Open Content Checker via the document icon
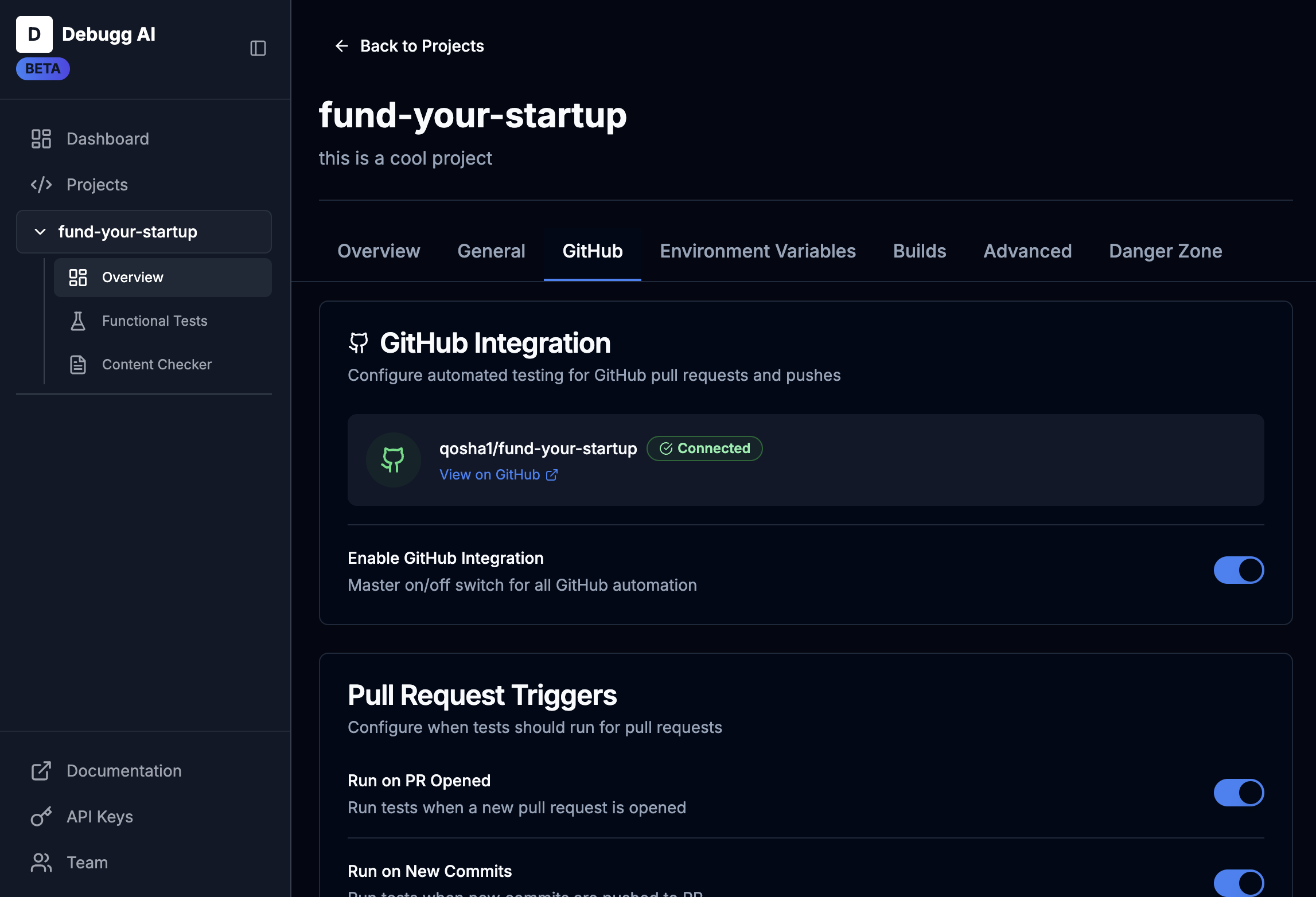The image size is (1316, 897). pos(78,364)
